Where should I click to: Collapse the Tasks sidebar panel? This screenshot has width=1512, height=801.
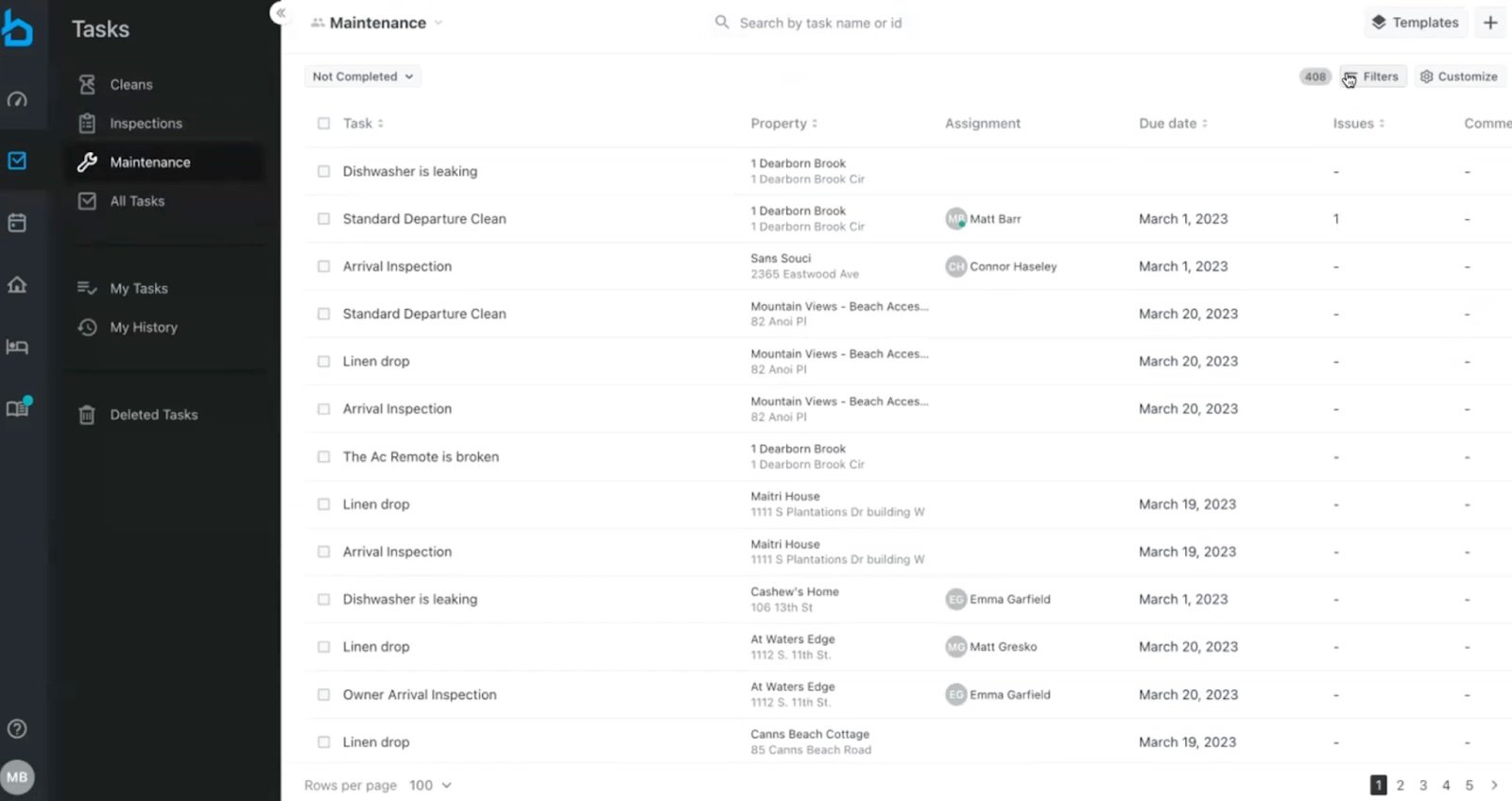(x=280, y=13)
